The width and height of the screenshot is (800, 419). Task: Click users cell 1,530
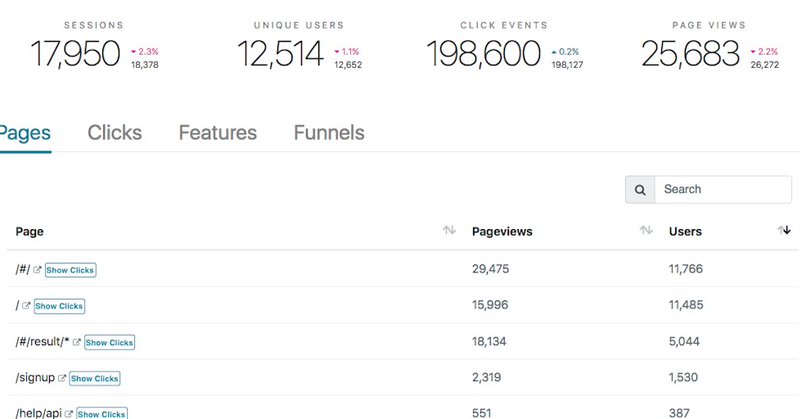(683, 378)
